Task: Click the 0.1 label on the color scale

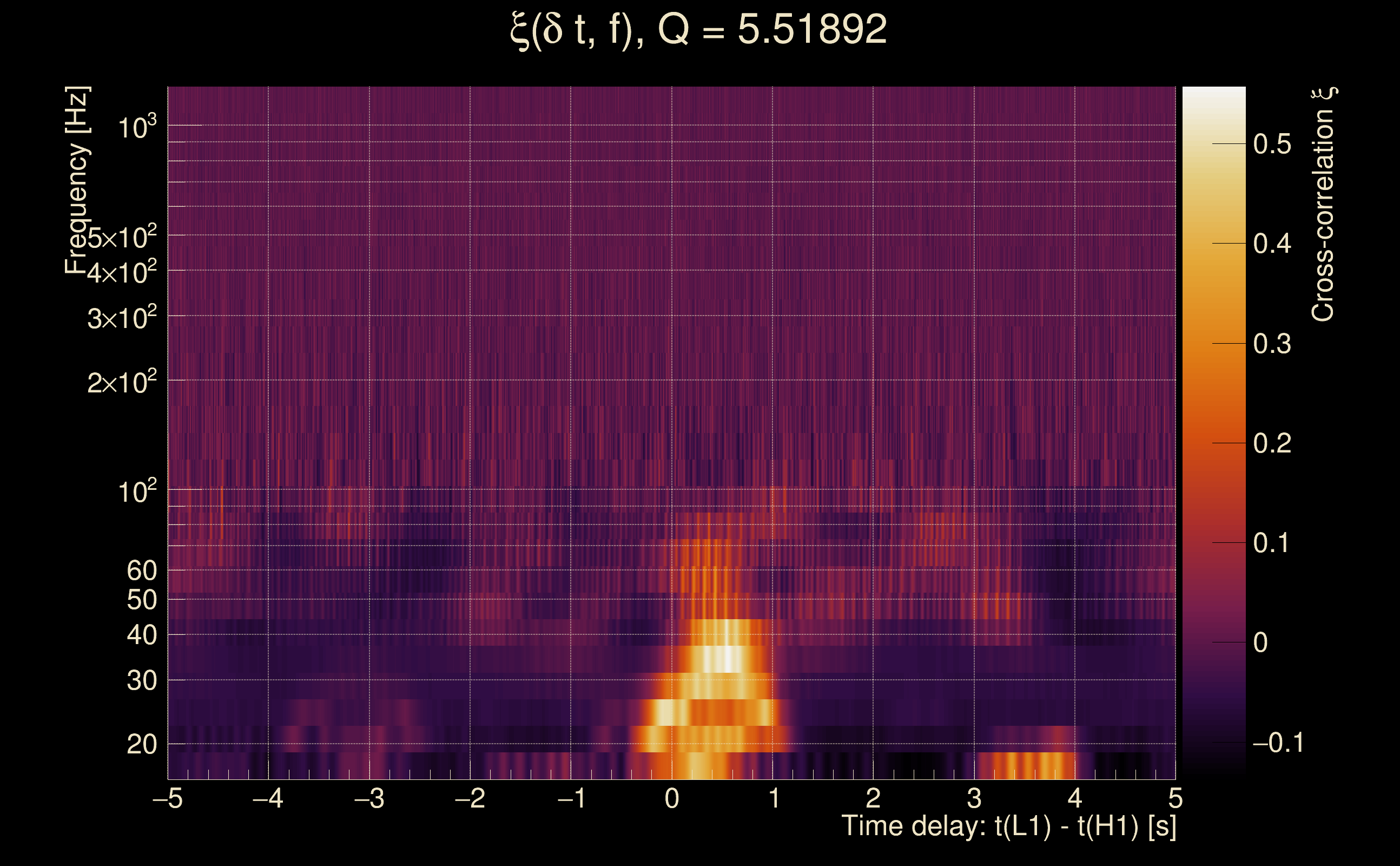Action: pyautogui.click(x=1272, y=543)
